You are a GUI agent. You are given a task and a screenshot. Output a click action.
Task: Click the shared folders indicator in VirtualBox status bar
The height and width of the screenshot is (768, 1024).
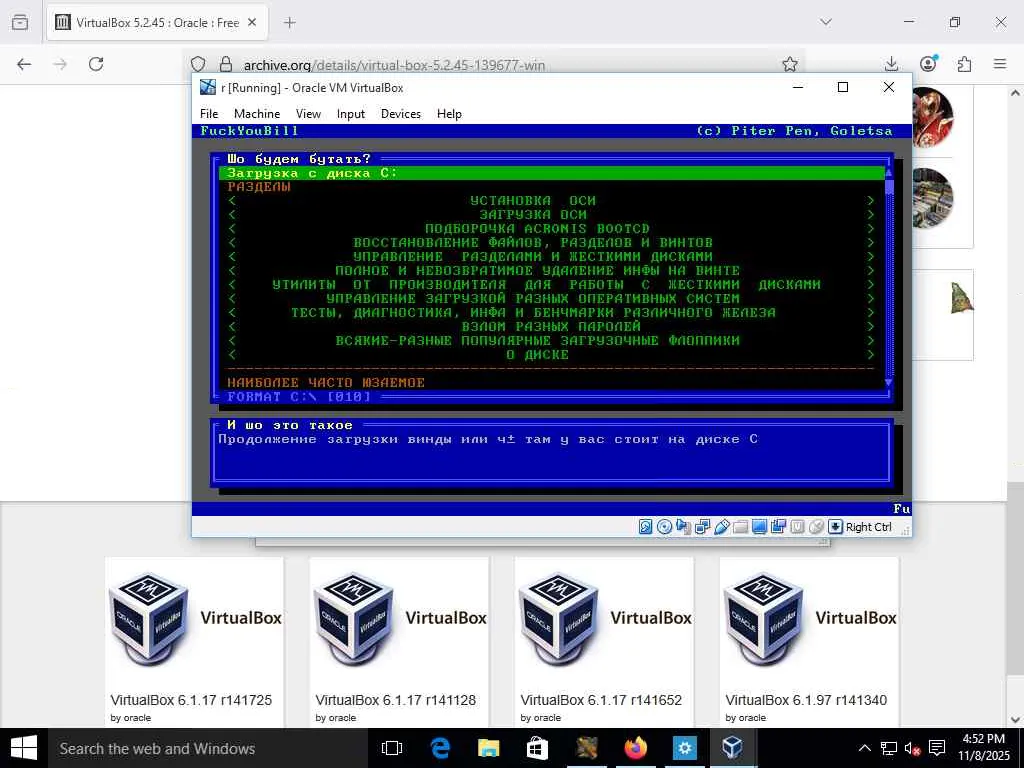pos(740,527)
